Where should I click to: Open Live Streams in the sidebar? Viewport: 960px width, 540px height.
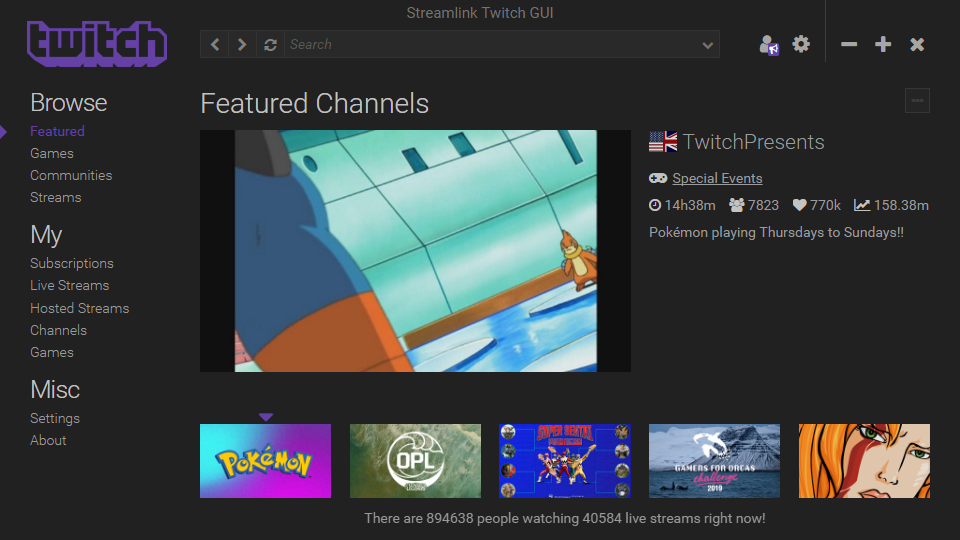[x=70, y=285]
